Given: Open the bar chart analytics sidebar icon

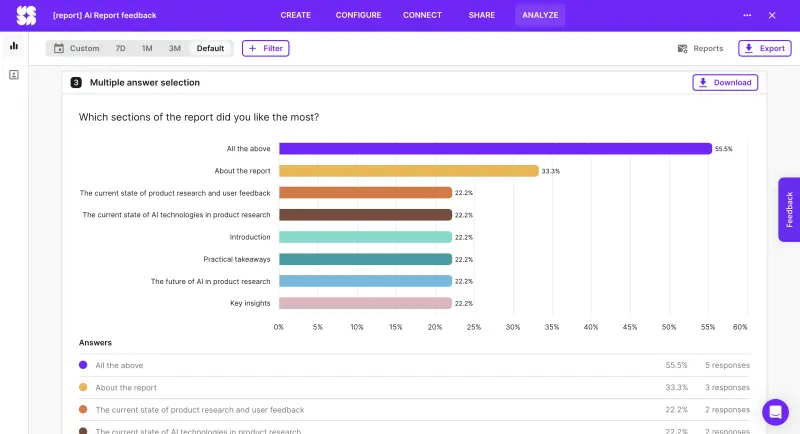Looking at the screenshot, I should [14, 46].
